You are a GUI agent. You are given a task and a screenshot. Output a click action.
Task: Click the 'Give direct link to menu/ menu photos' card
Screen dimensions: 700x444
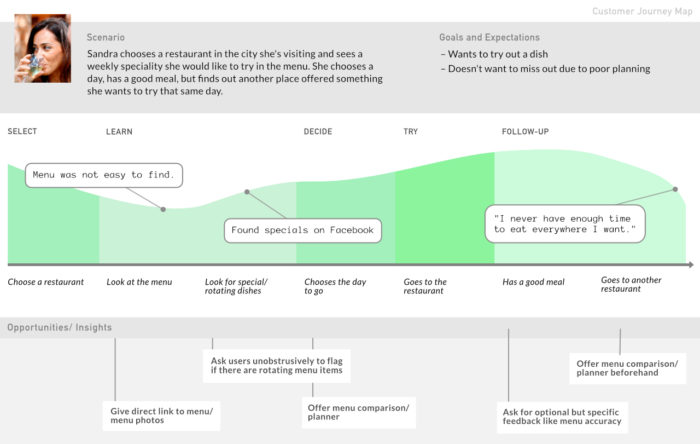[x=161, y=416]
